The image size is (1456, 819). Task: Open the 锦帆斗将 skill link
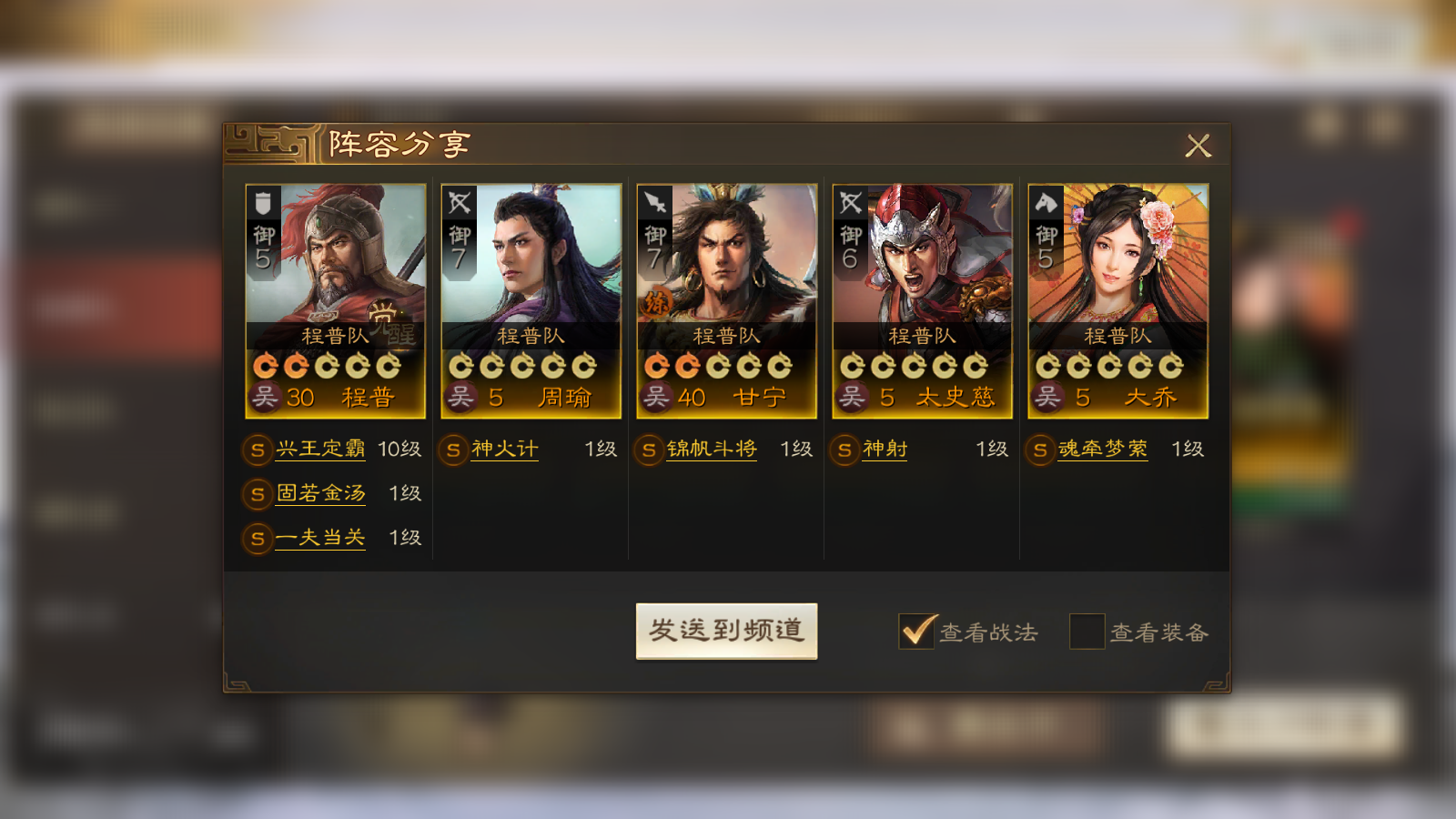pos(712,449)
